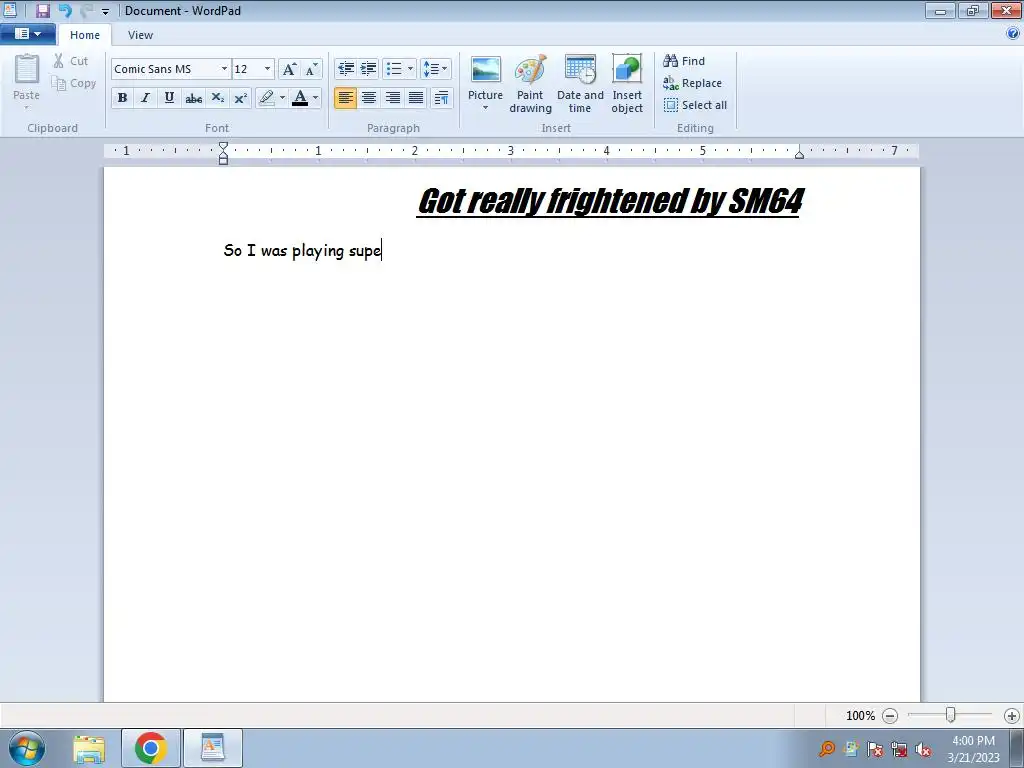The height and width of the screenshot is (768, 1024).
Task: Click the Decrease indent icon
Action: [345, 69]
